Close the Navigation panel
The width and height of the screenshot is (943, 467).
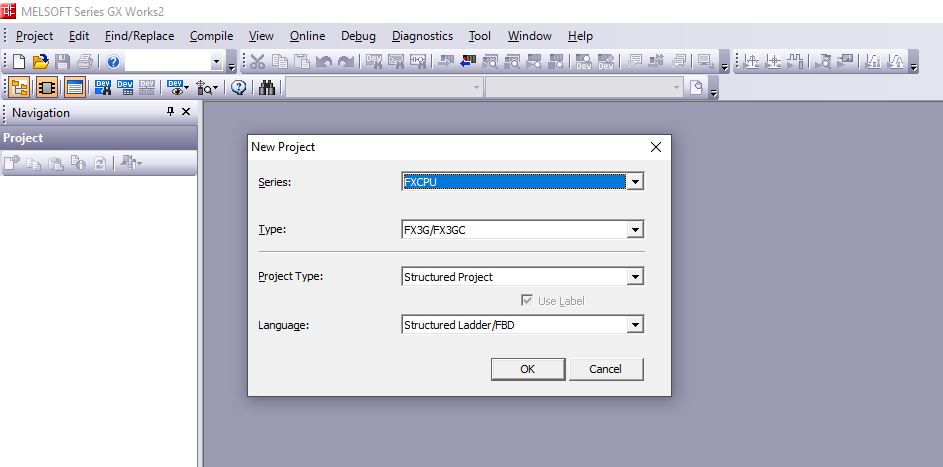tap(186, 112)
